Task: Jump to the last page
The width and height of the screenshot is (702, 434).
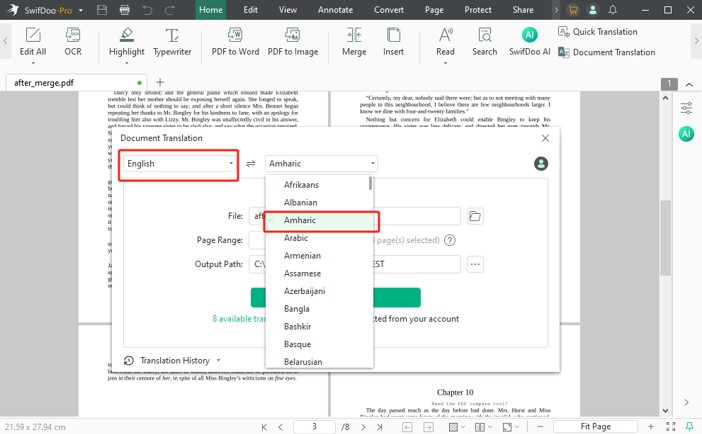Action: pyautogui.click(x=379, y=427)
